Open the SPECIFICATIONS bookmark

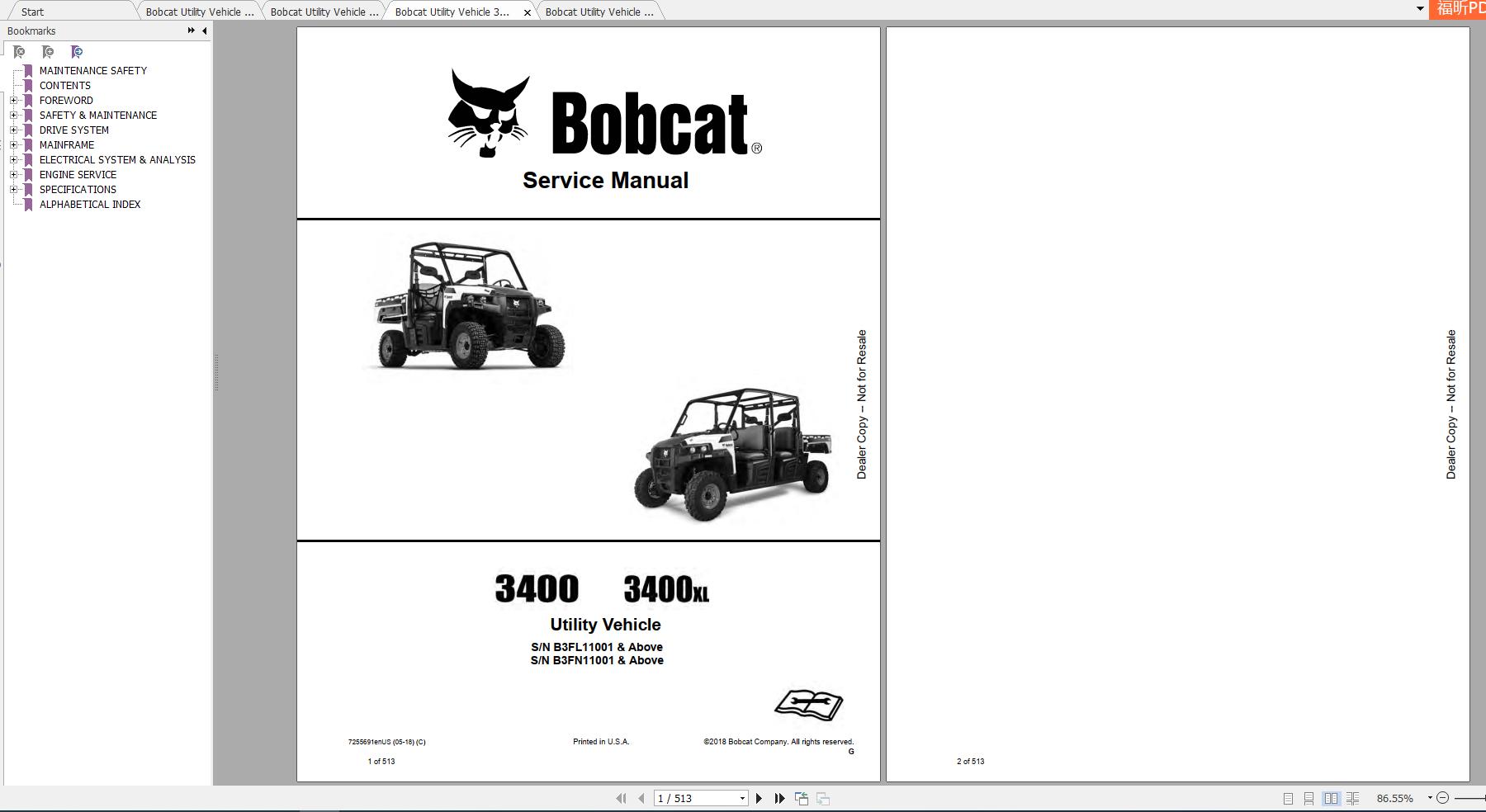pos(77,189)
